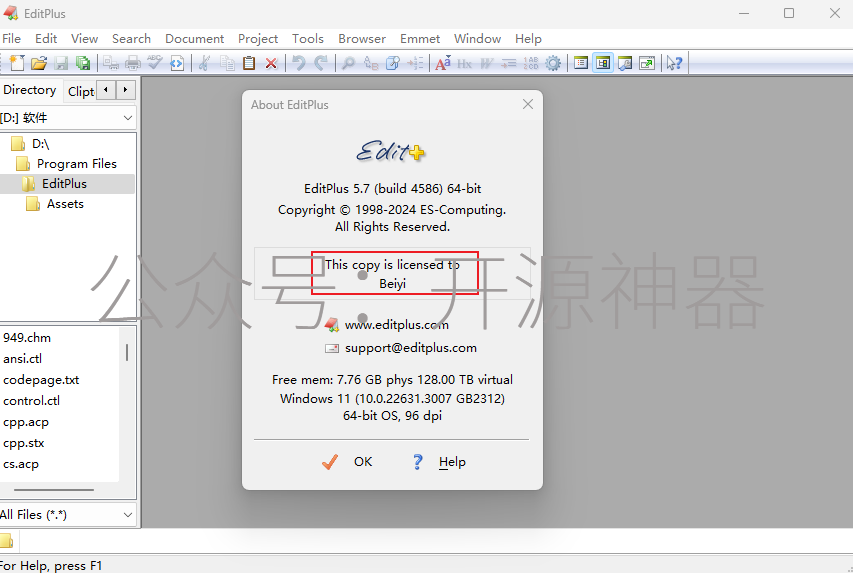This screenshot has width=853, height=573.
Task: Click the Find magnifier icon
Action: [x=348, y=63]
